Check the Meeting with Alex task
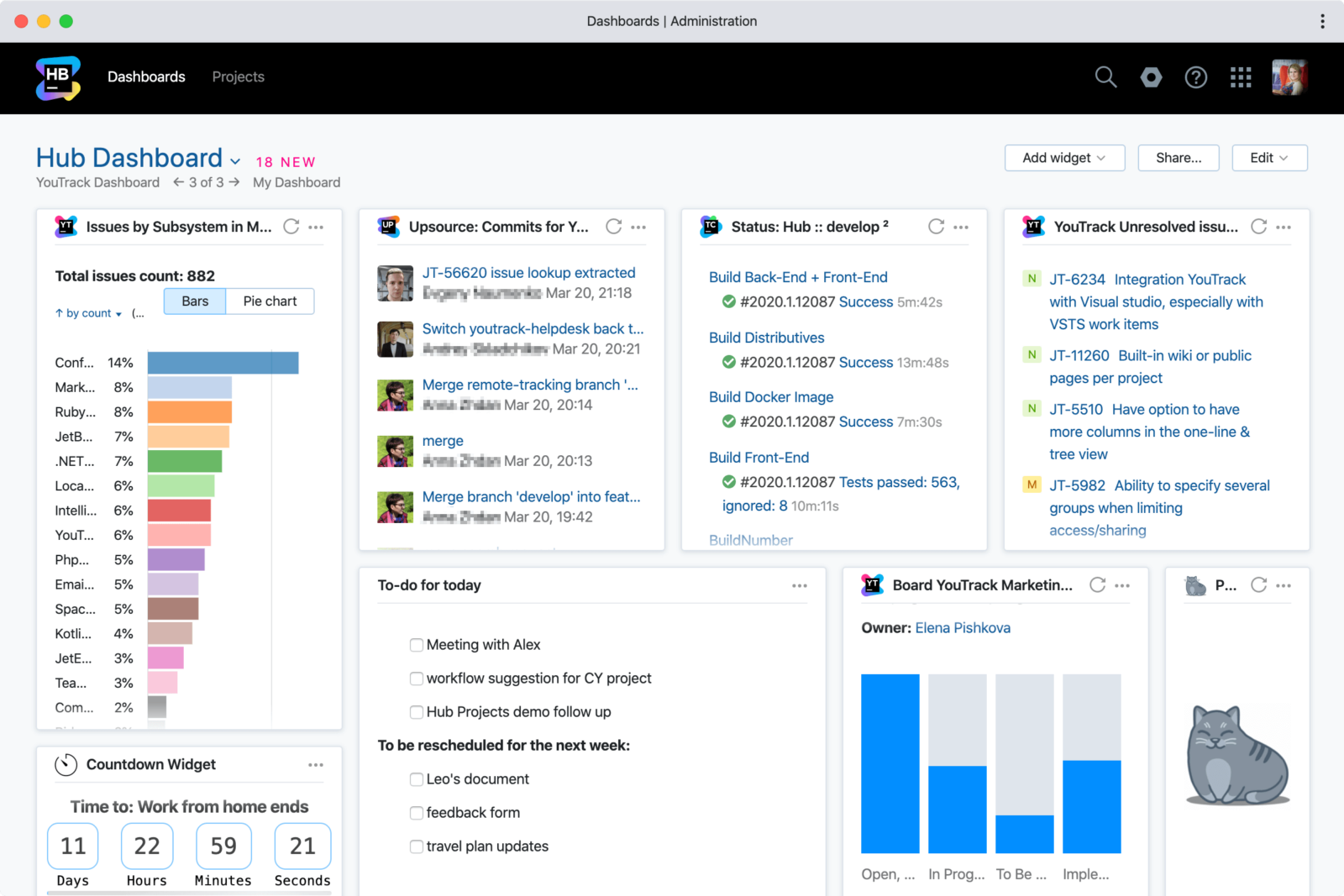This screenshot has height=896, width=1344. (417, 645)
